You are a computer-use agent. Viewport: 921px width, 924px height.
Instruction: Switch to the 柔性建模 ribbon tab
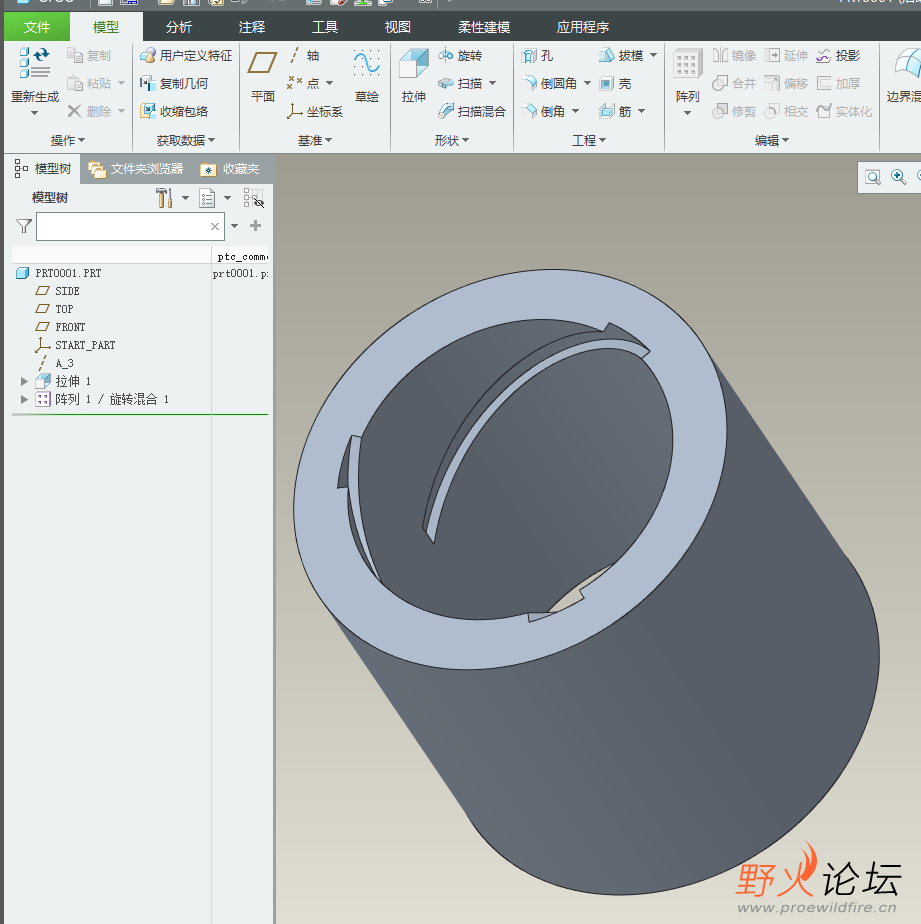tap(484, 27)
